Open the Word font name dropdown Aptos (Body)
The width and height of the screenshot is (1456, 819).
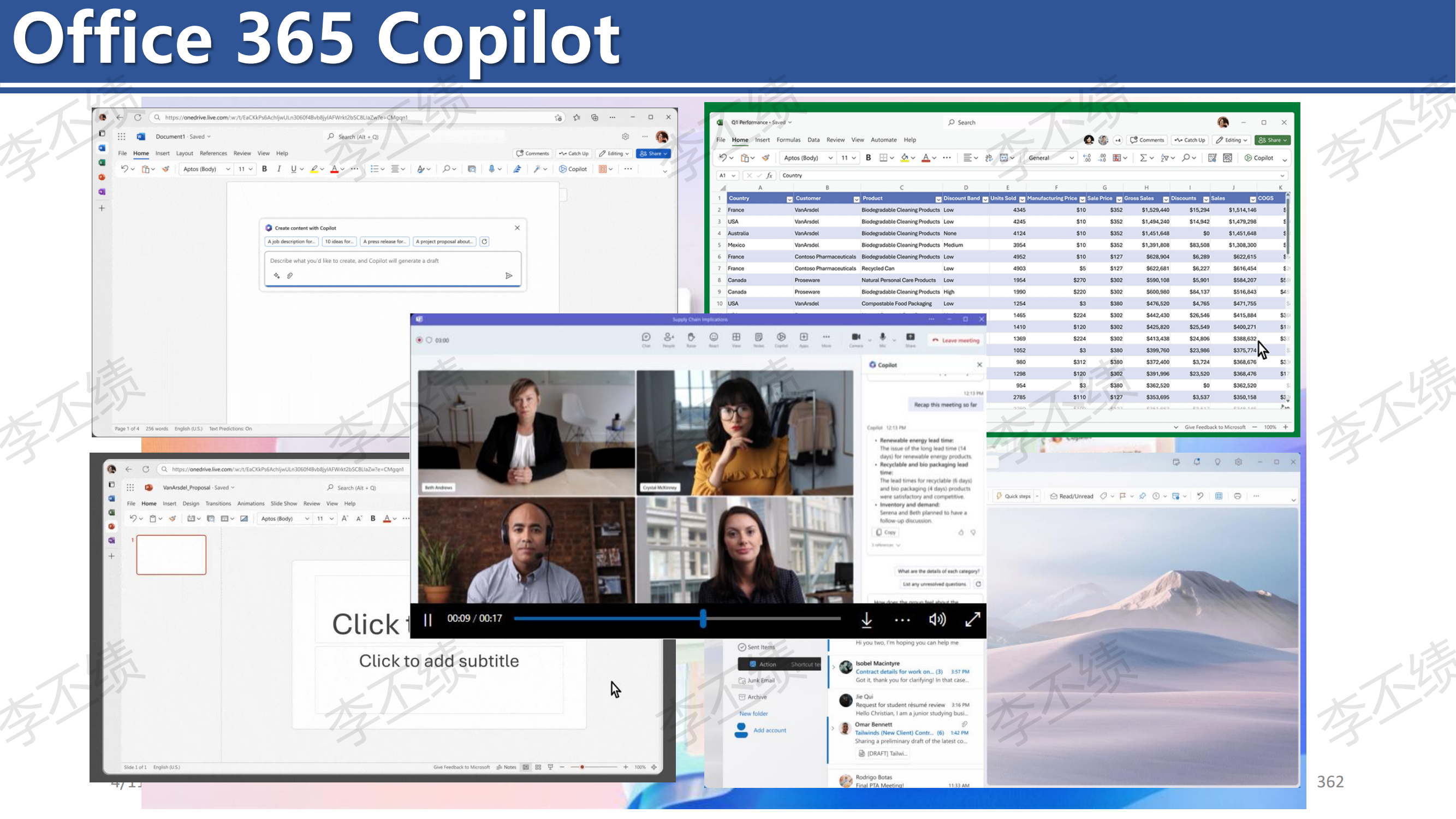pyautogui.click(x=206, y=169)
